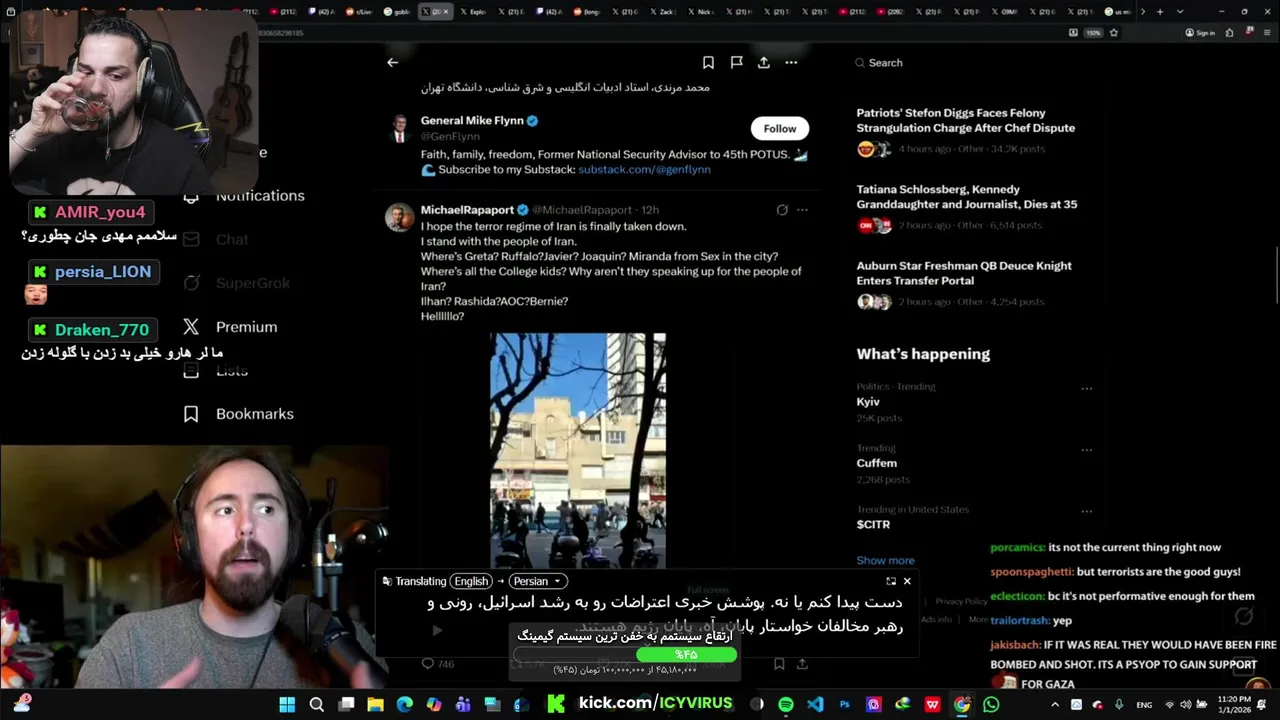Open Spotify from the taskbar

(x=786, y=704)
